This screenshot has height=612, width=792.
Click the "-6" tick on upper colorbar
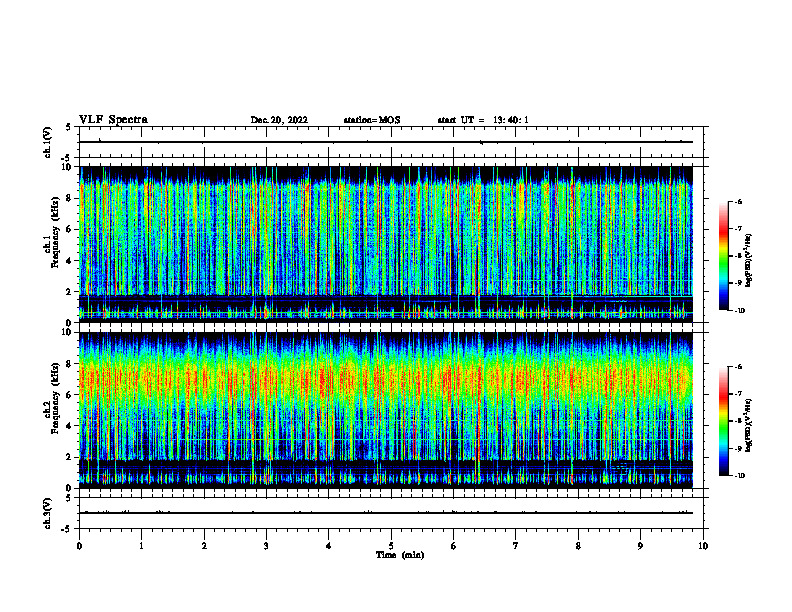738,201
